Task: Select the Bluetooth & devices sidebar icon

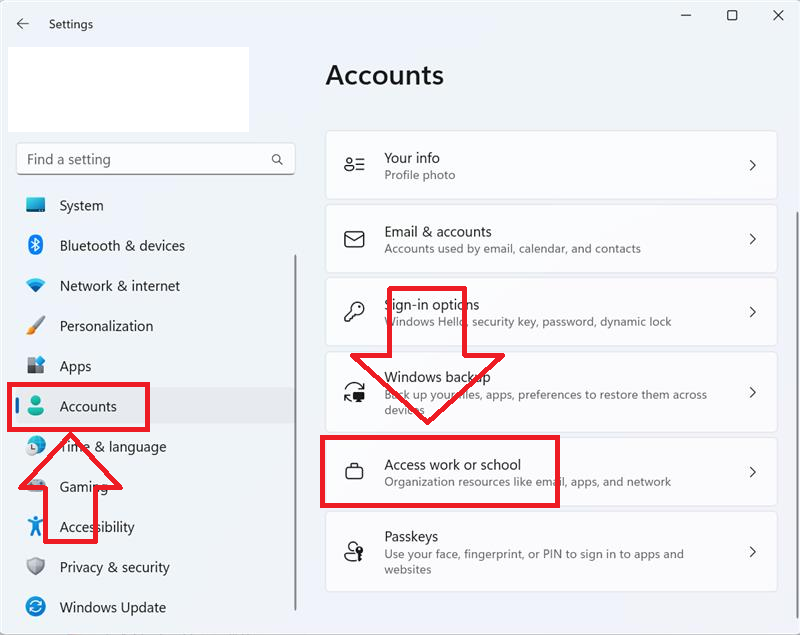Action: tap(33, 245)
